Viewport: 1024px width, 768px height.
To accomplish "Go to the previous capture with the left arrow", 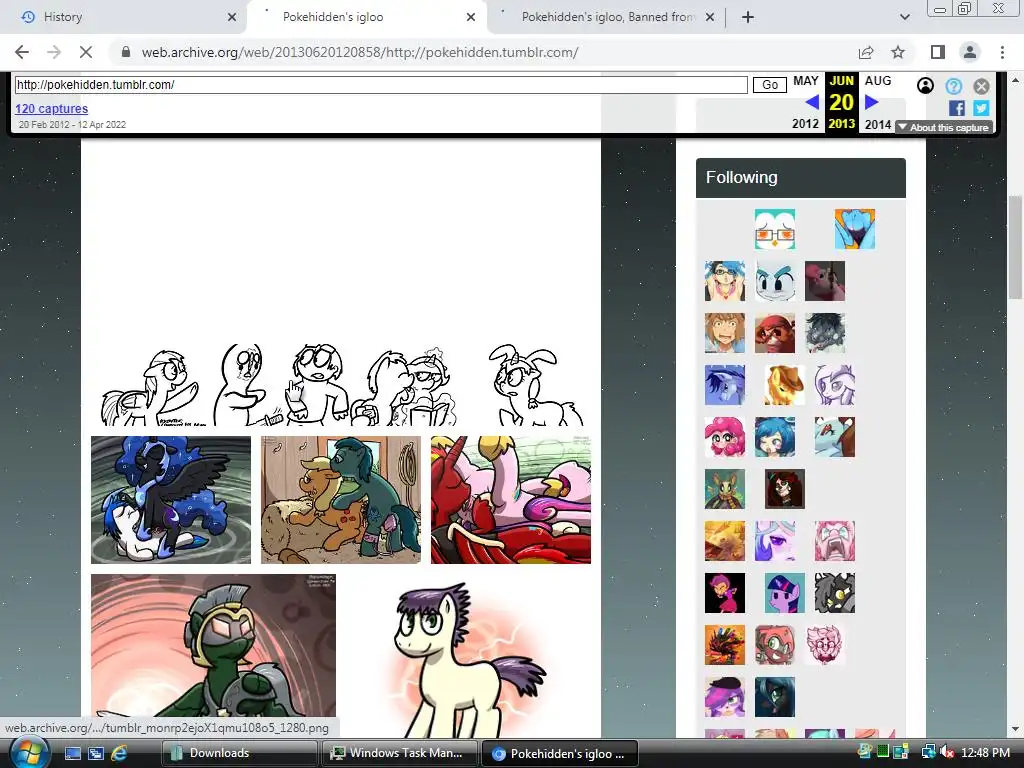I will (812, 102).
